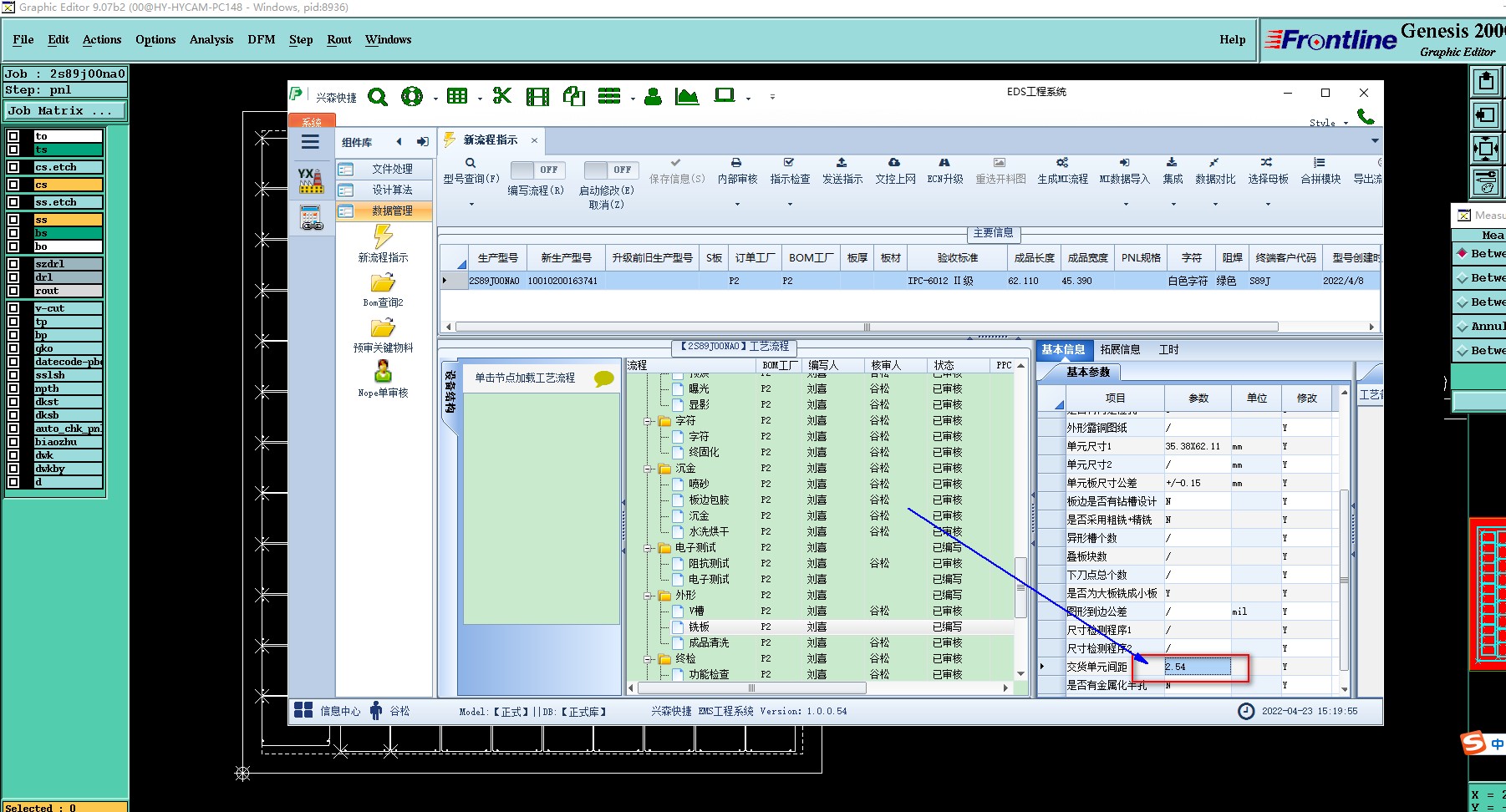Toggle the 启动修改(E) OFF switch

[x=611, y=170]
